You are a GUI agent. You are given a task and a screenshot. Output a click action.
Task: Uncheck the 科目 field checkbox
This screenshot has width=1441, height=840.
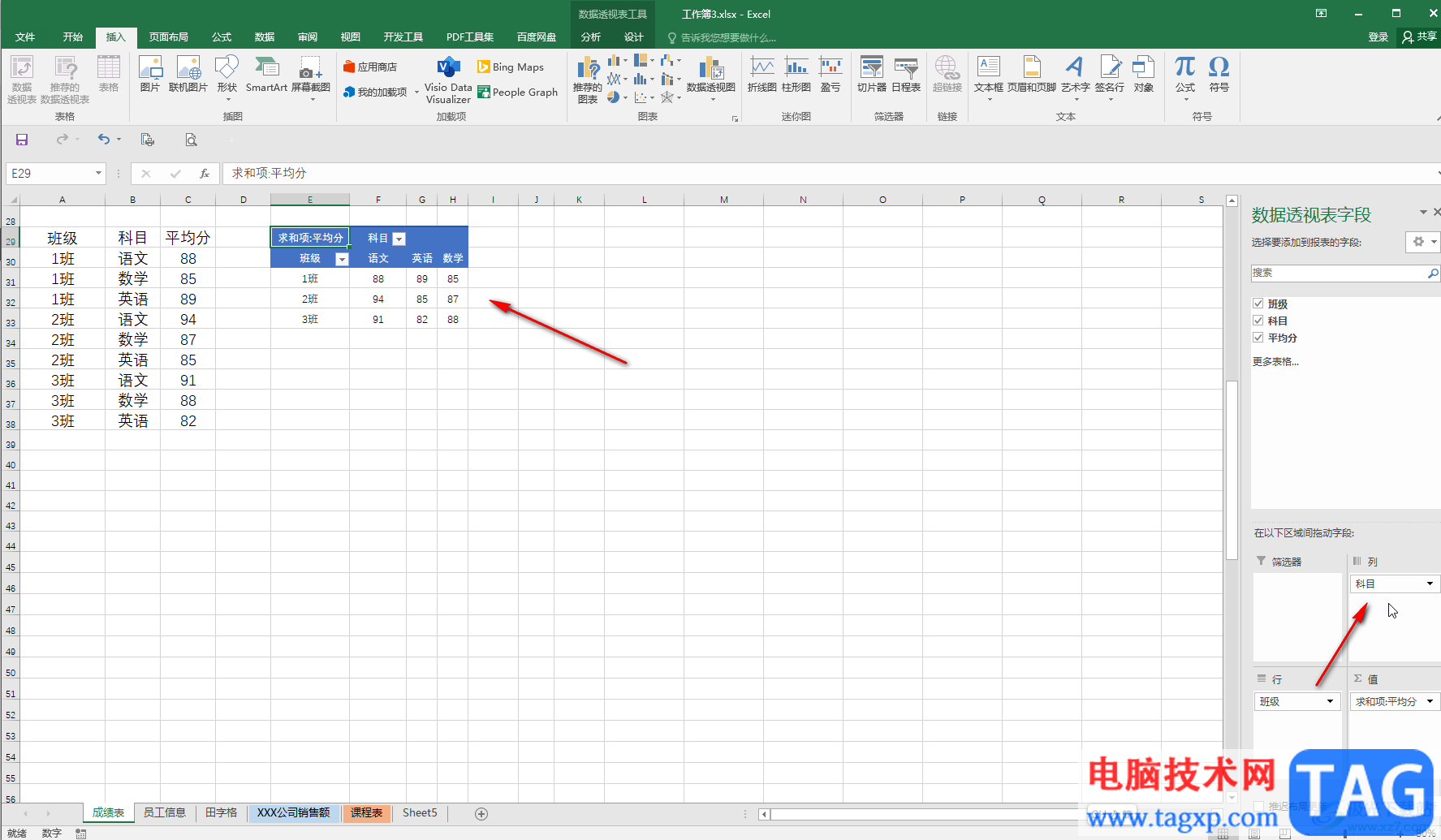(1258, 321)
